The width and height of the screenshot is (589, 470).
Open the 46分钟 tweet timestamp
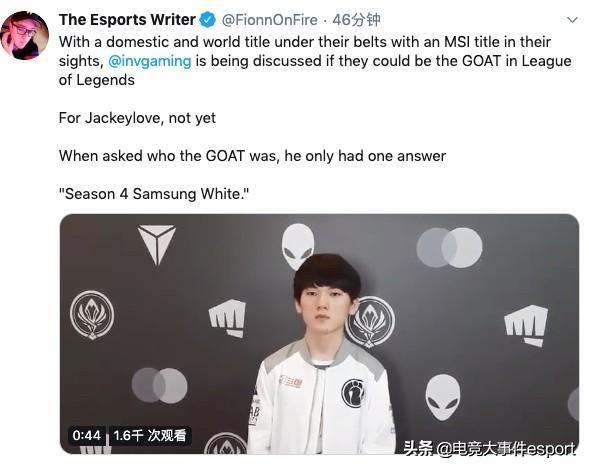356,20
